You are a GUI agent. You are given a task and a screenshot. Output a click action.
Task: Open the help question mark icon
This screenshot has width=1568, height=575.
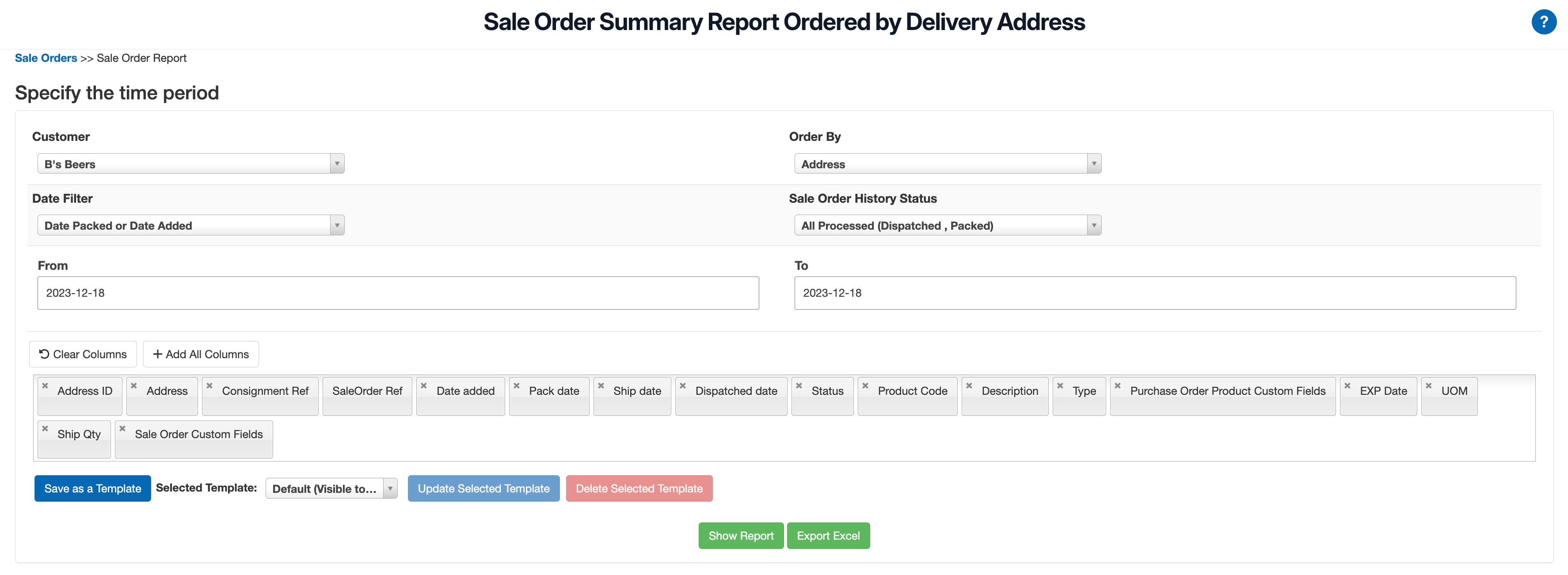pyautogui.click(x=1544, y=22)
